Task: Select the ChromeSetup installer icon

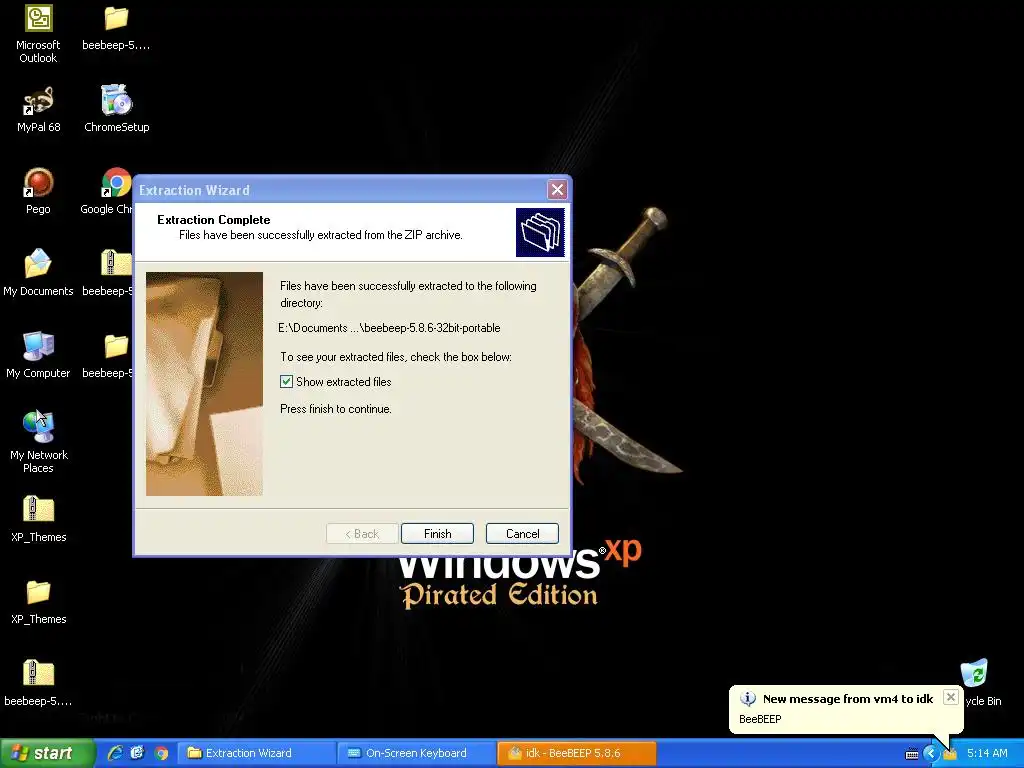Action: tap(116, 110)
